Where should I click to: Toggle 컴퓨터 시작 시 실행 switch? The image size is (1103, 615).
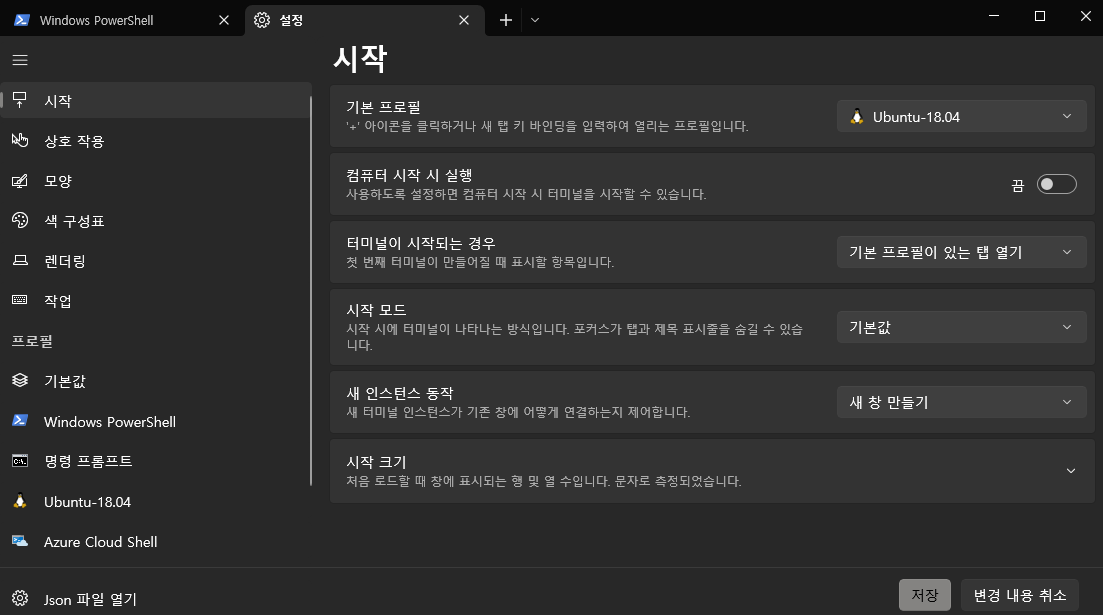click(1057, 184)
